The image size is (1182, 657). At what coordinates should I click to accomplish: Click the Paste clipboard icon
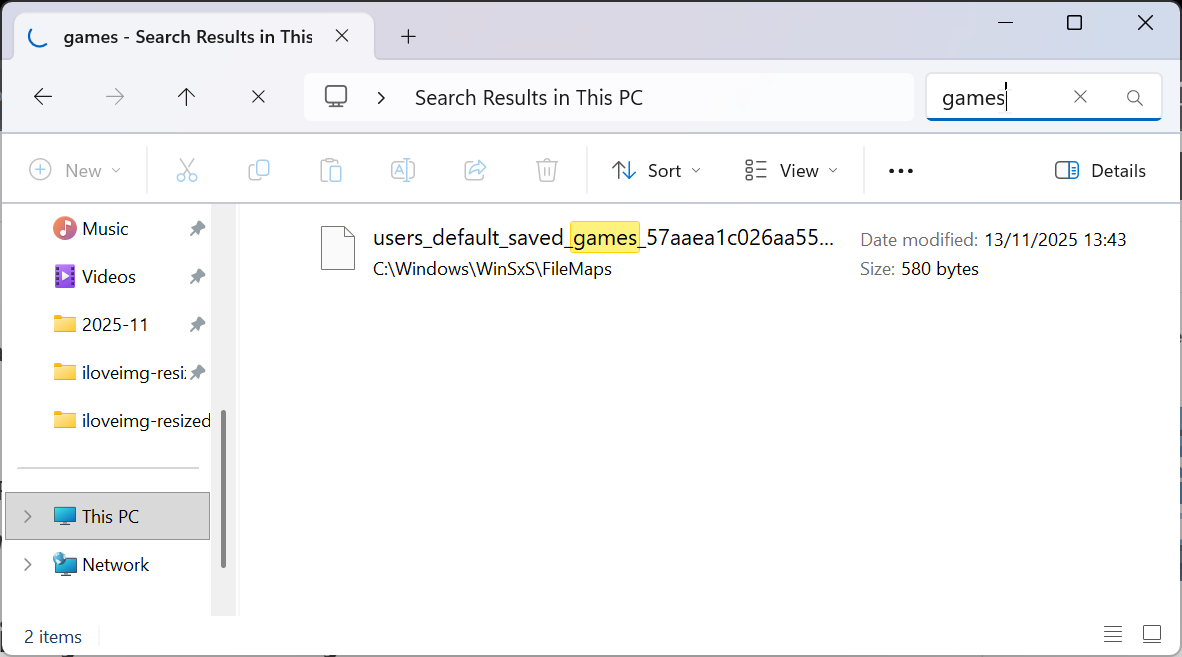click(x=331, y=170)
